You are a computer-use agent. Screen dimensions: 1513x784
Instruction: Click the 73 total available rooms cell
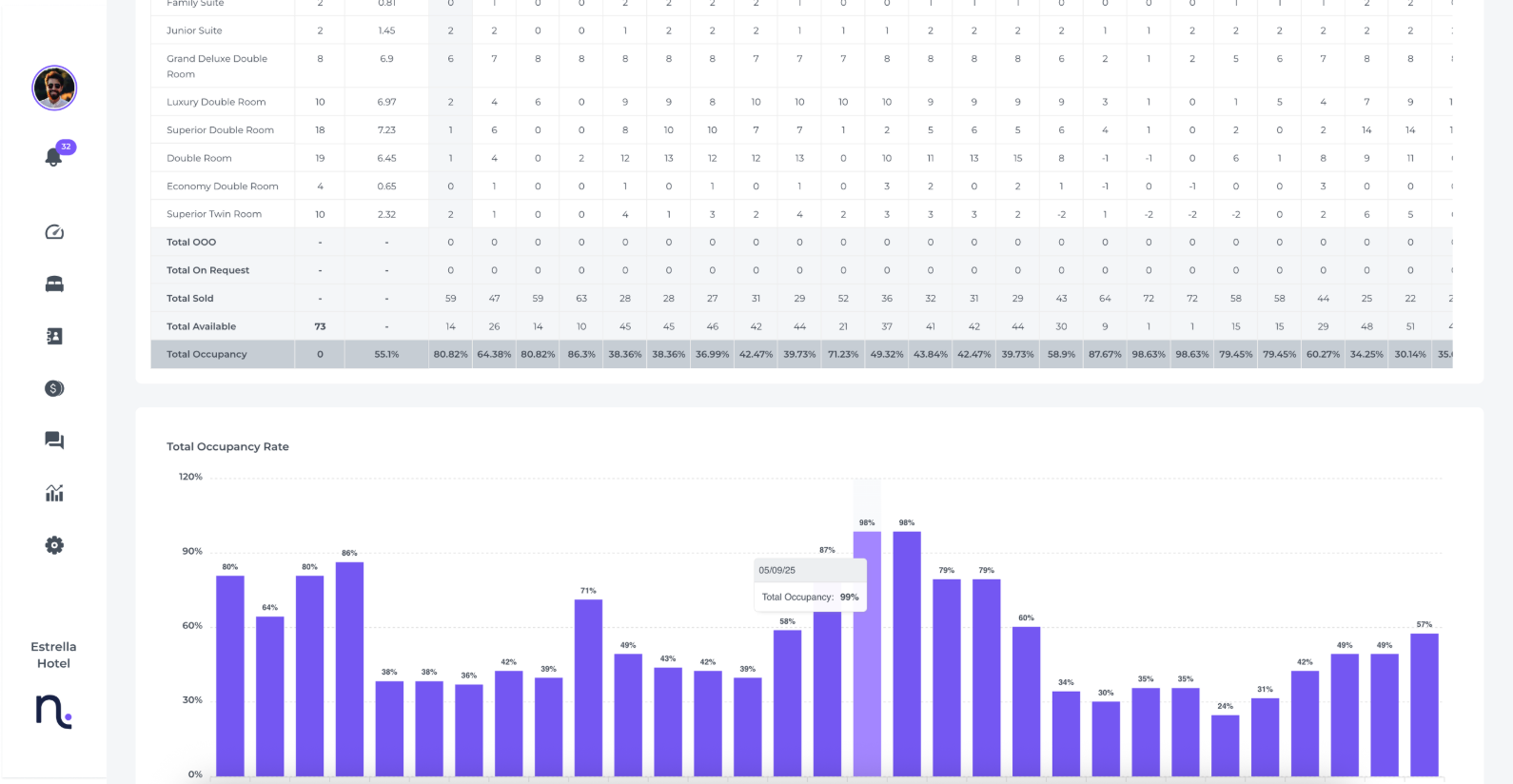point(320,326)
